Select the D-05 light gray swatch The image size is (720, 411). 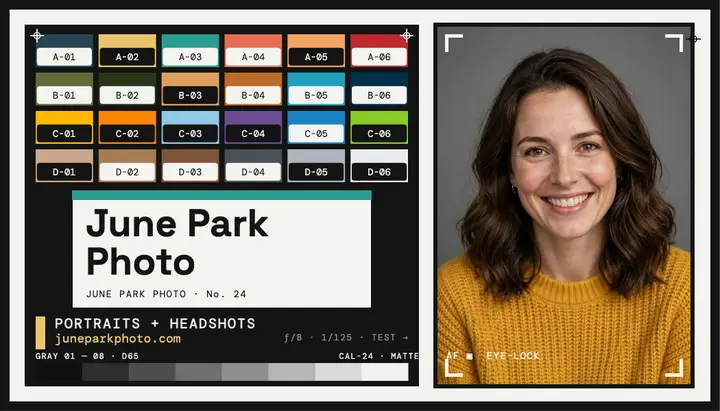click(x=316, y=165)
